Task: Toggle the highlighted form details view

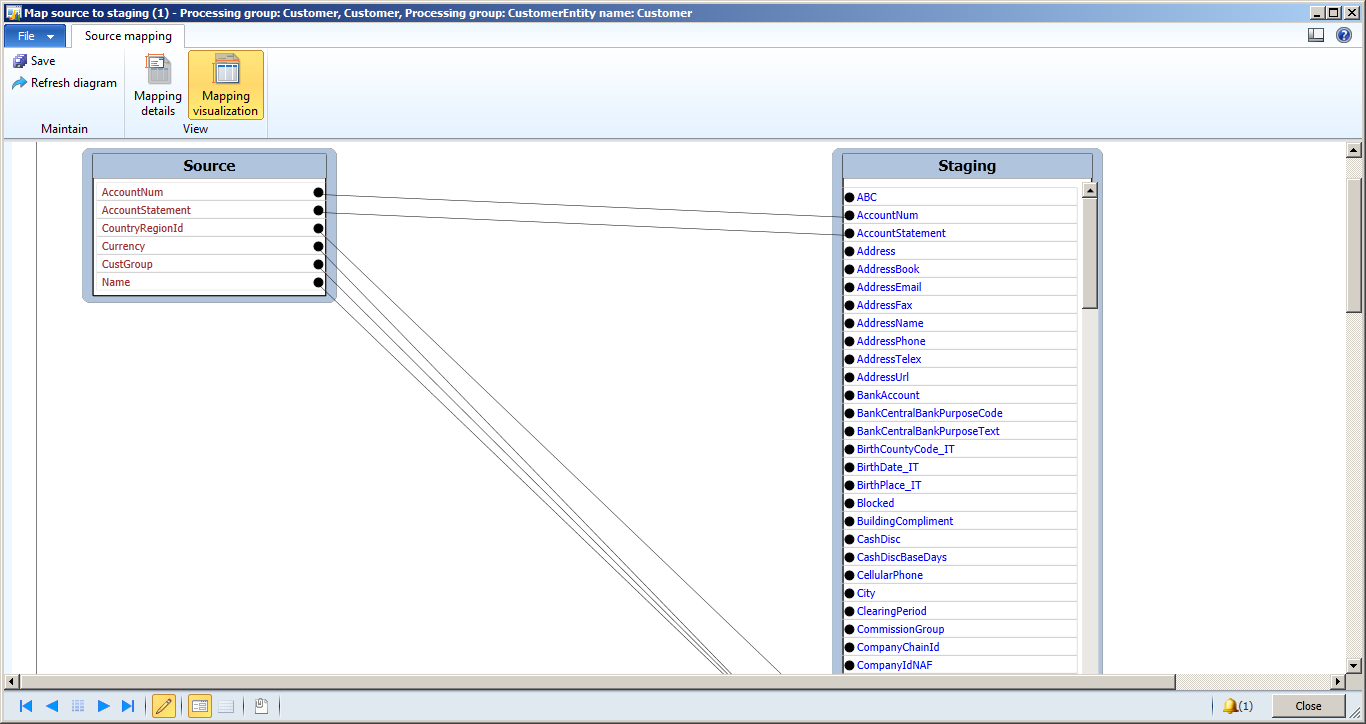Action: click(x=199, y=705)
